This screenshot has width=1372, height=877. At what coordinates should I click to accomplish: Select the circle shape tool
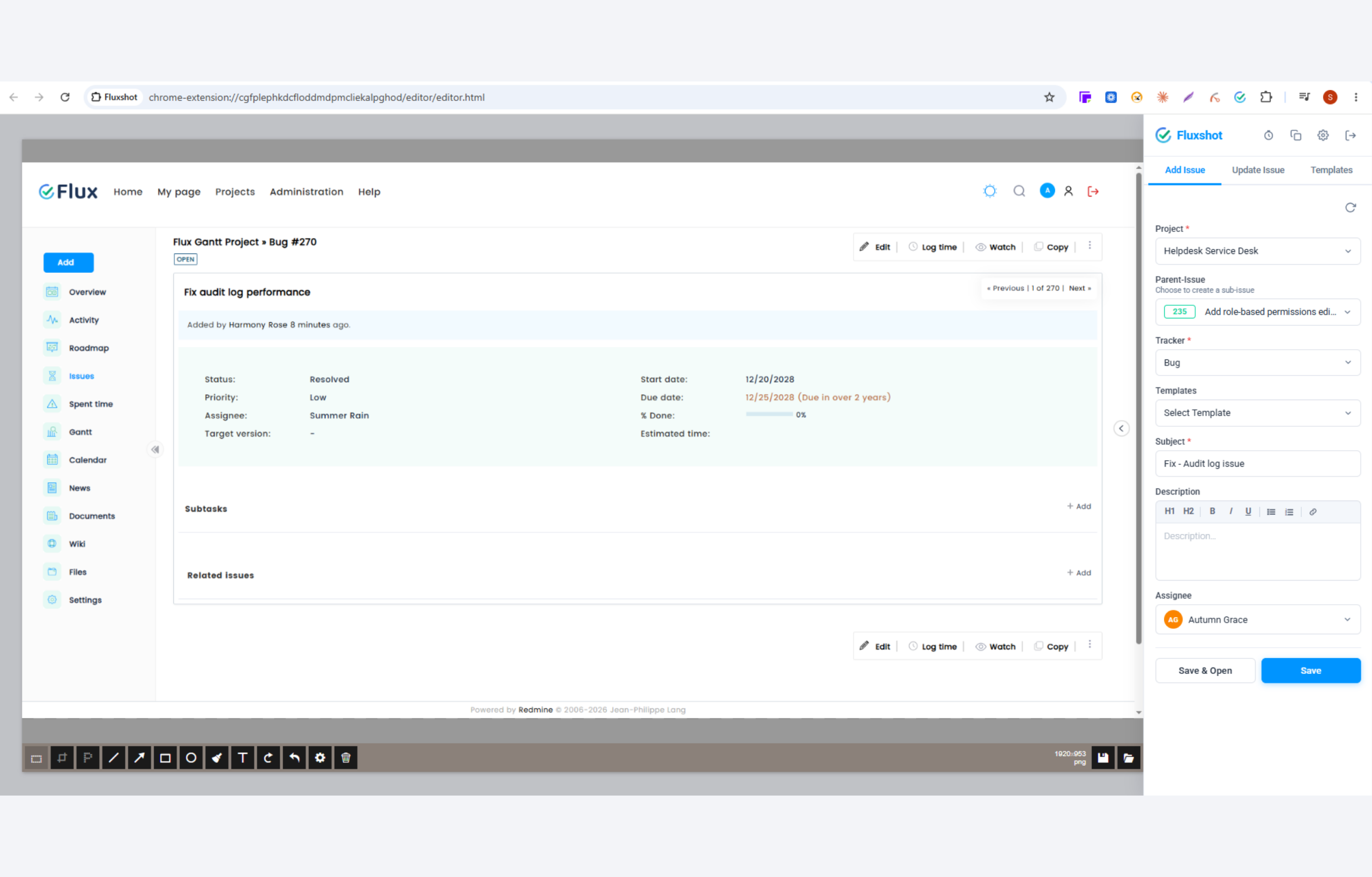click(x=191, y=758)
